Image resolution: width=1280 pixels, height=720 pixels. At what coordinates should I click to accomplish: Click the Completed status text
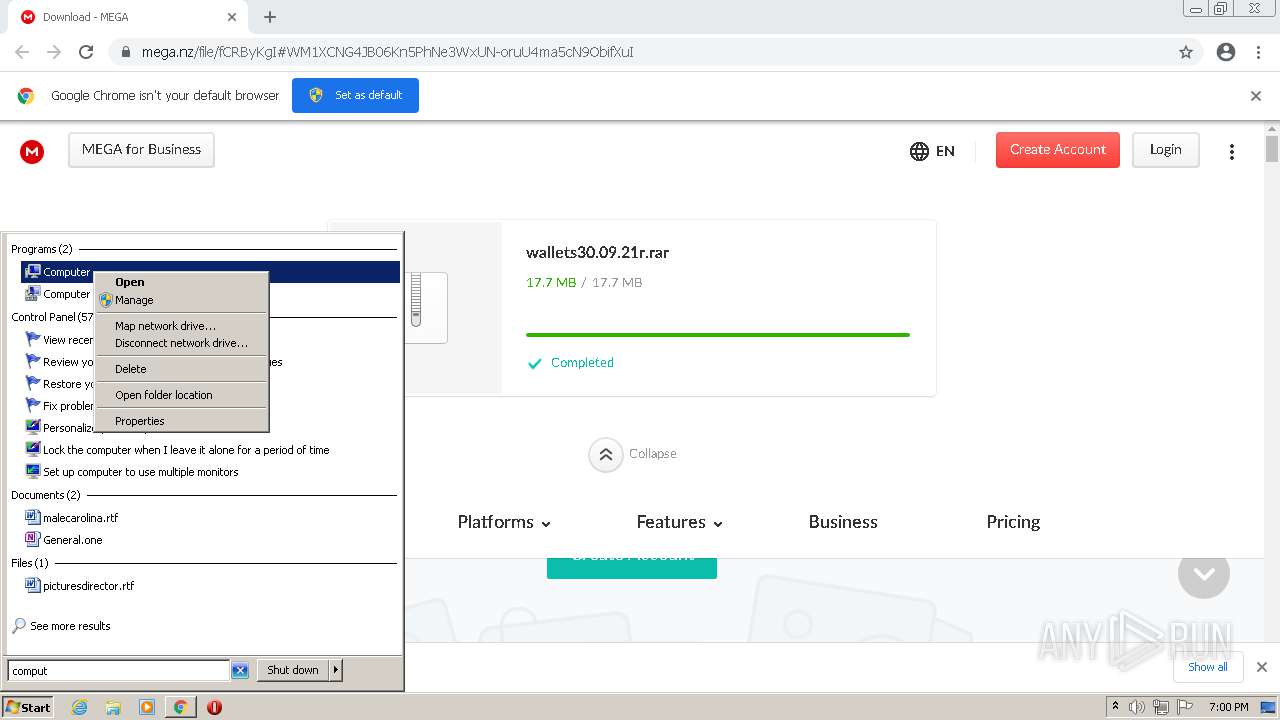tap(582, 363)
